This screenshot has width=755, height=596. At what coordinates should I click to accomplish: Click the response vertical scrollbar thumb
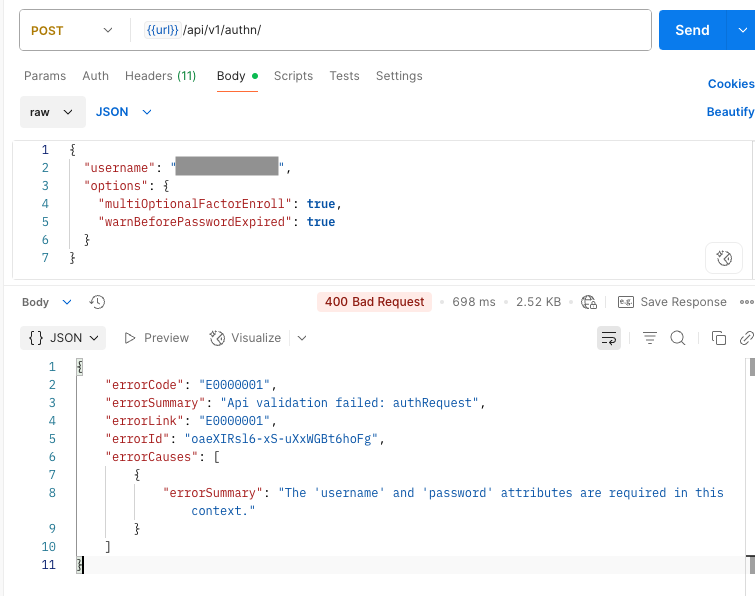pos(752,367)
